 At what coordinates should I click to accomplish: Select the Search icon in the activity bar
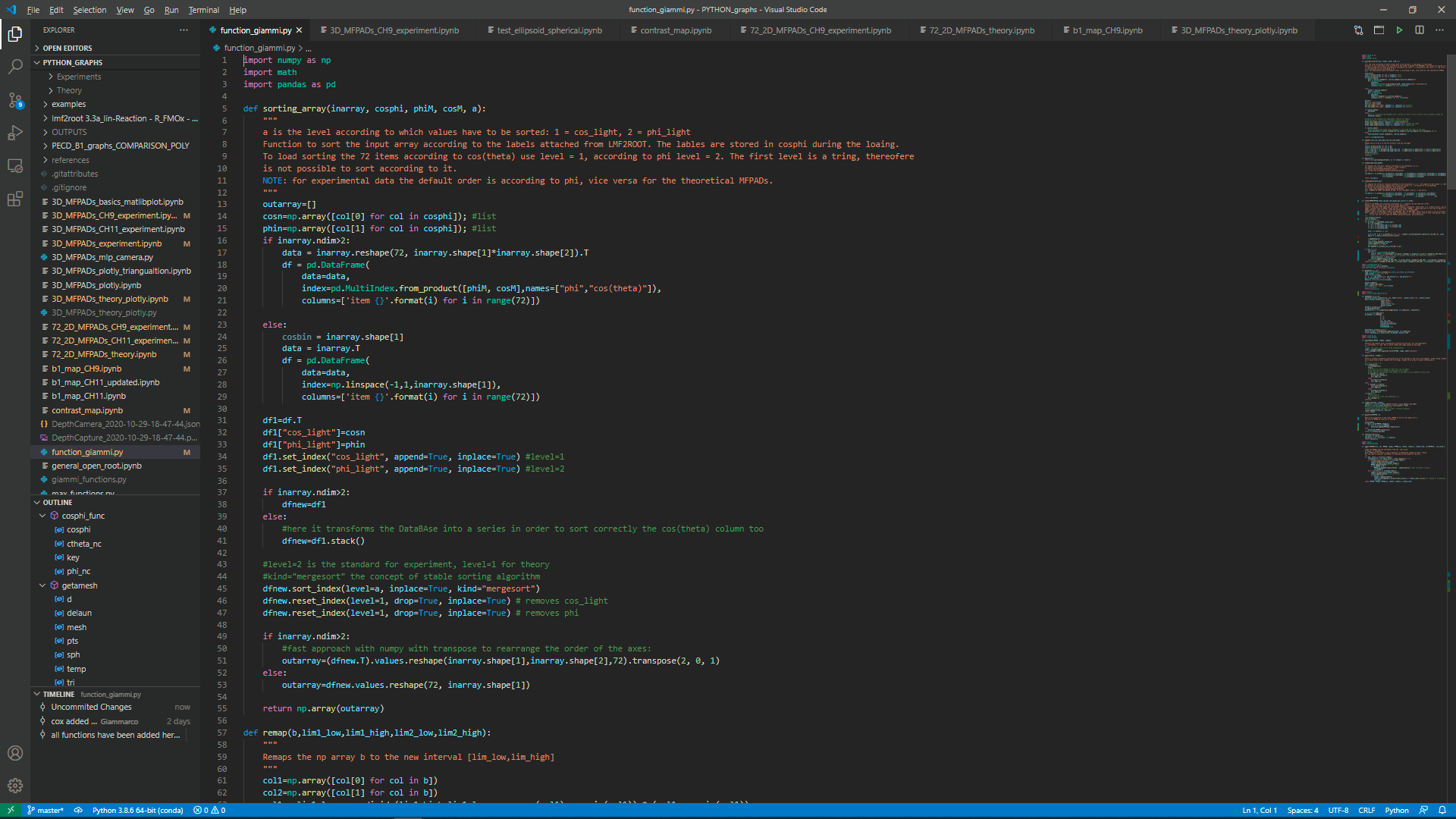(x=15, y=67)
